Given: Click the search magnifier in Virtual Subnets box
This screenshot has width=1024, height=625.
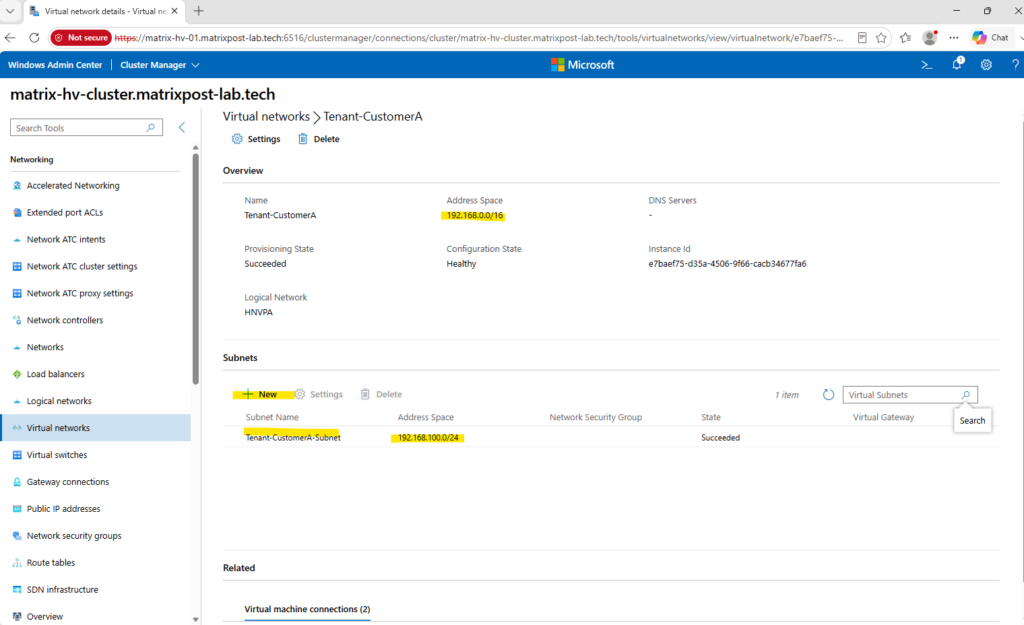Looking at the screenshot, I should tap(966, 394).
